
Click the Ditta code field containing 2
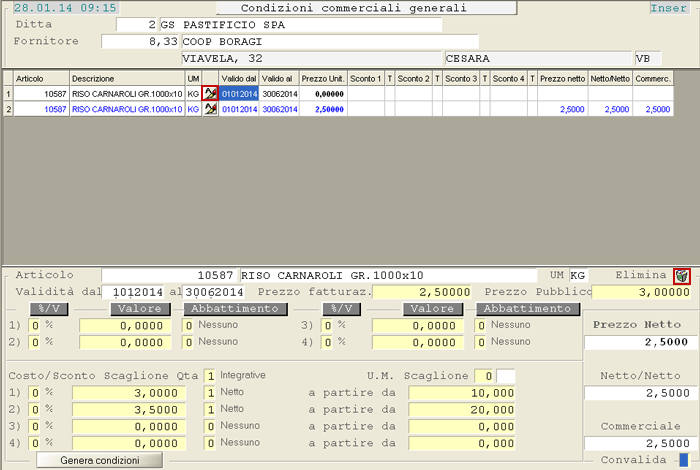click(137, 25)
